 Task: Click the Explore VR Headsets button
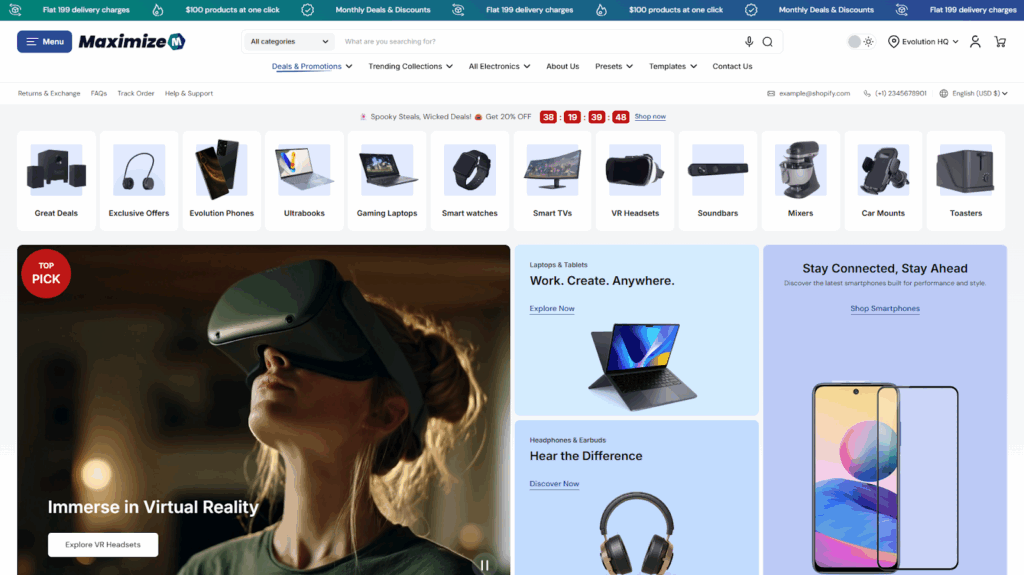click(x=103, y=545)
